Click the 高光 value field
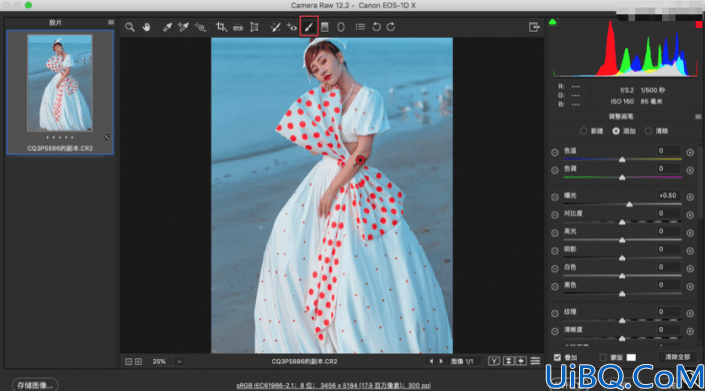Screen dimensions: 705x391 coord(668,231)
